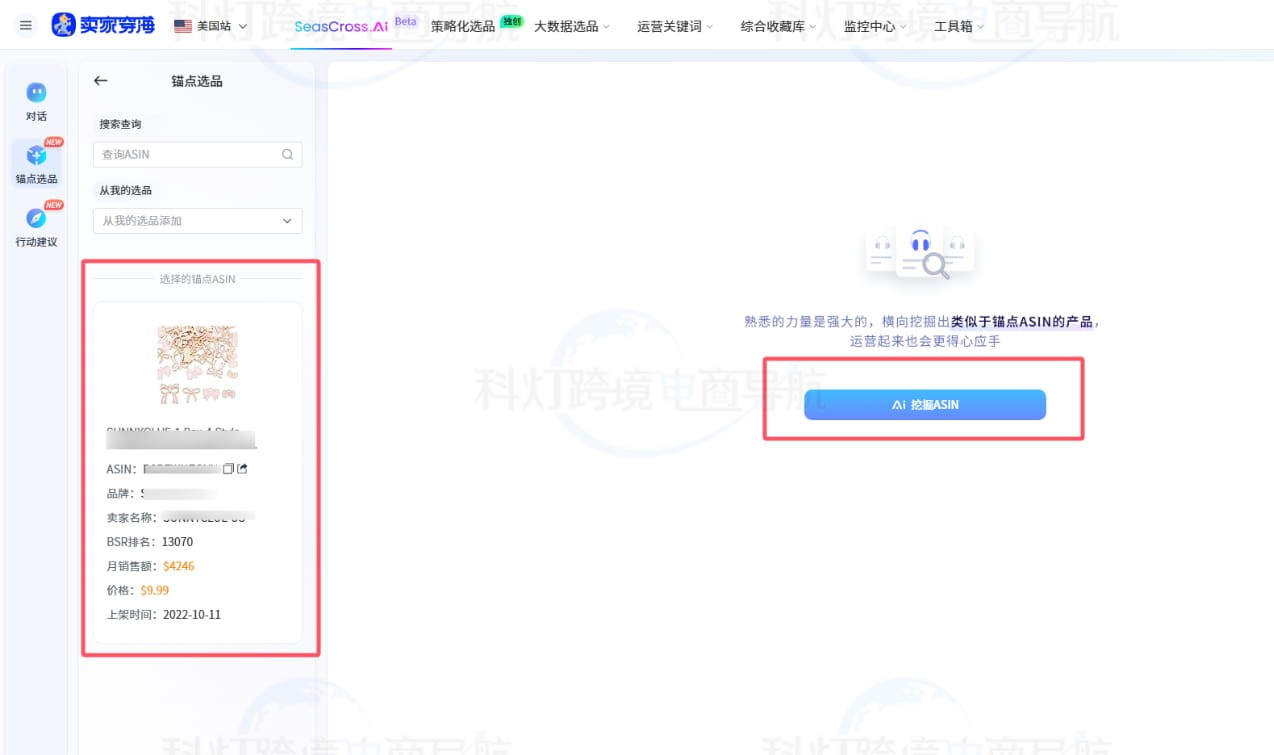Click the 卖家穿海 logo
1274x755 pixels.
pos(104,25)
